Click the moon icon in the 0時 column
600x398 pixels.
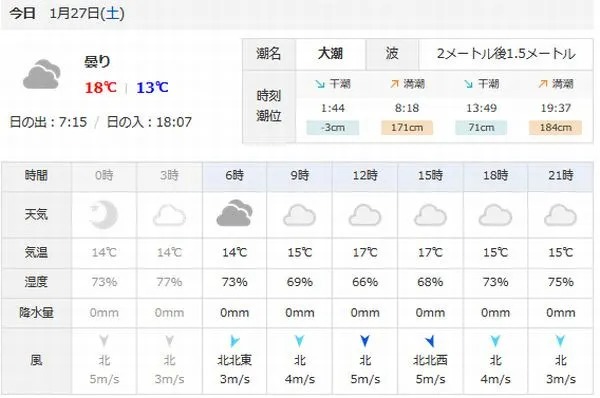tap(104, 215)
